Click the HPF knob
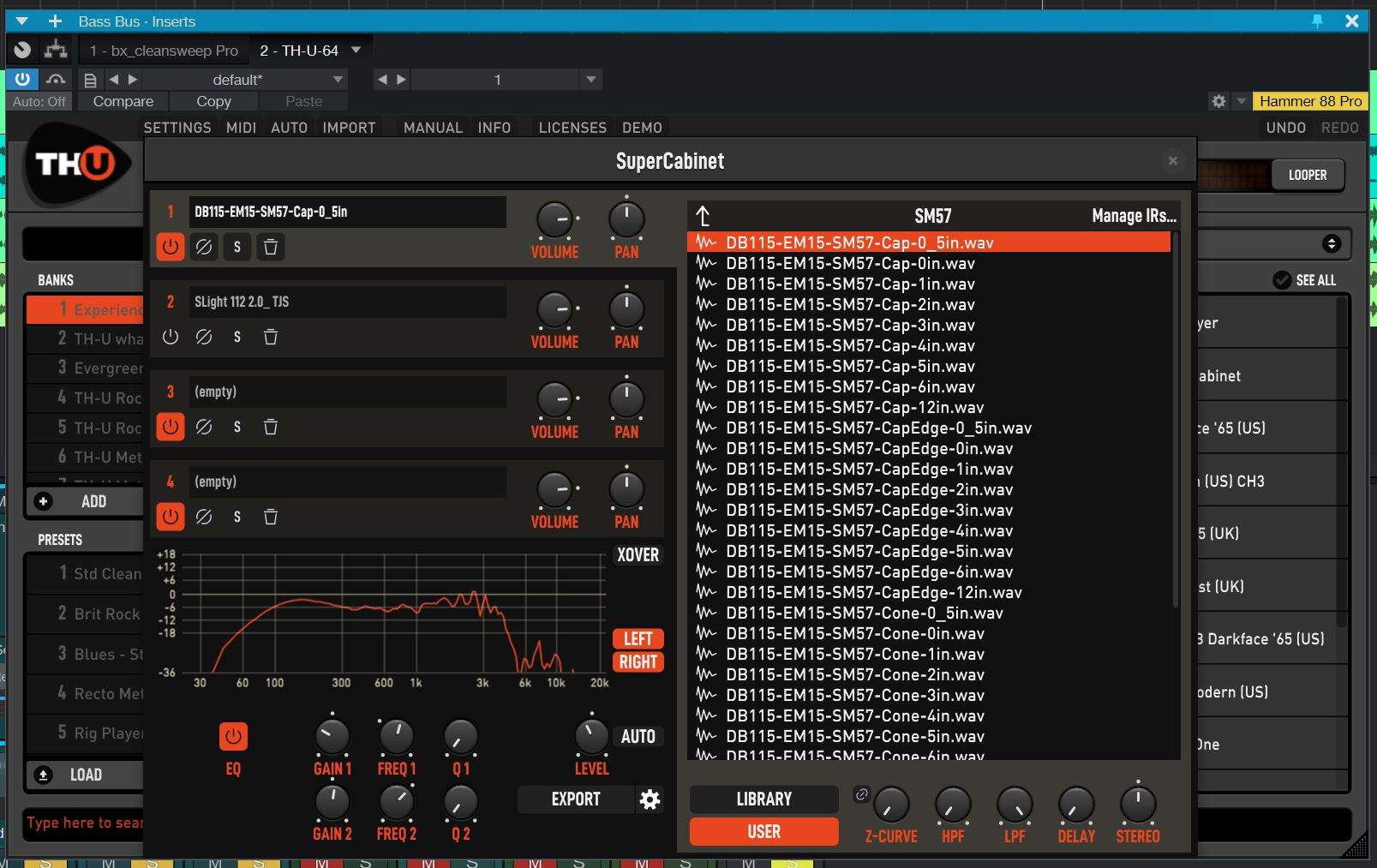This screenshot has height=868, width=1377. [952, 805]
